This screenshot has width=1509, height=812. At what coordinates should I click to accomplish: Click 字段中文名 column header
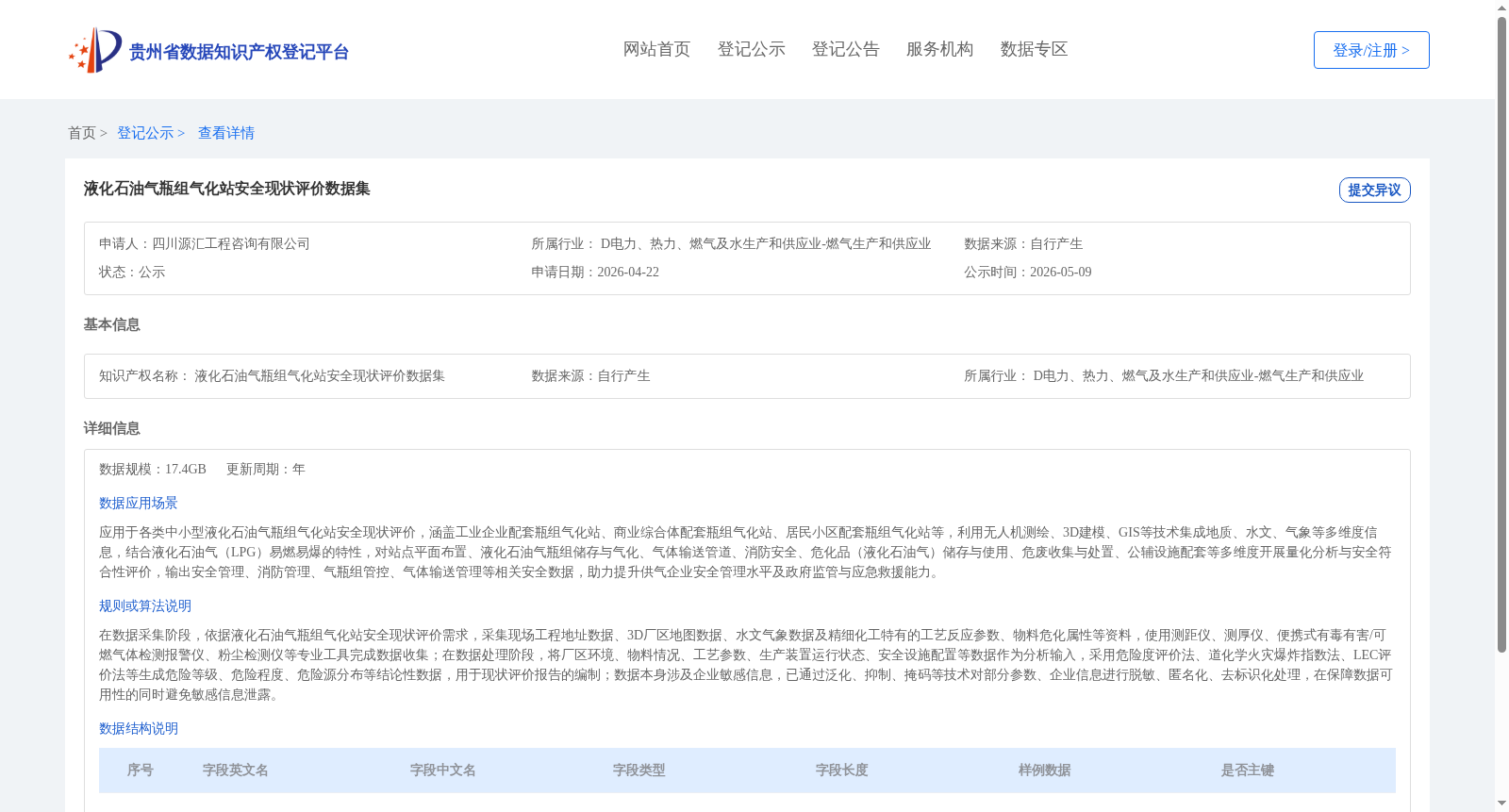443,770
